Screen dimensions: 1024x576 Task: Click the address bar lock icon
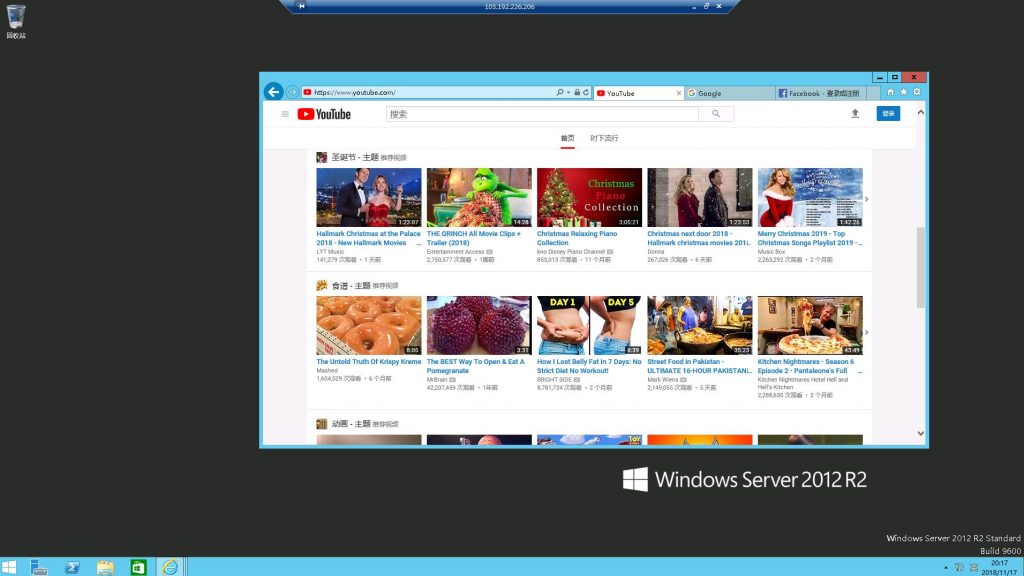(577, 93)
